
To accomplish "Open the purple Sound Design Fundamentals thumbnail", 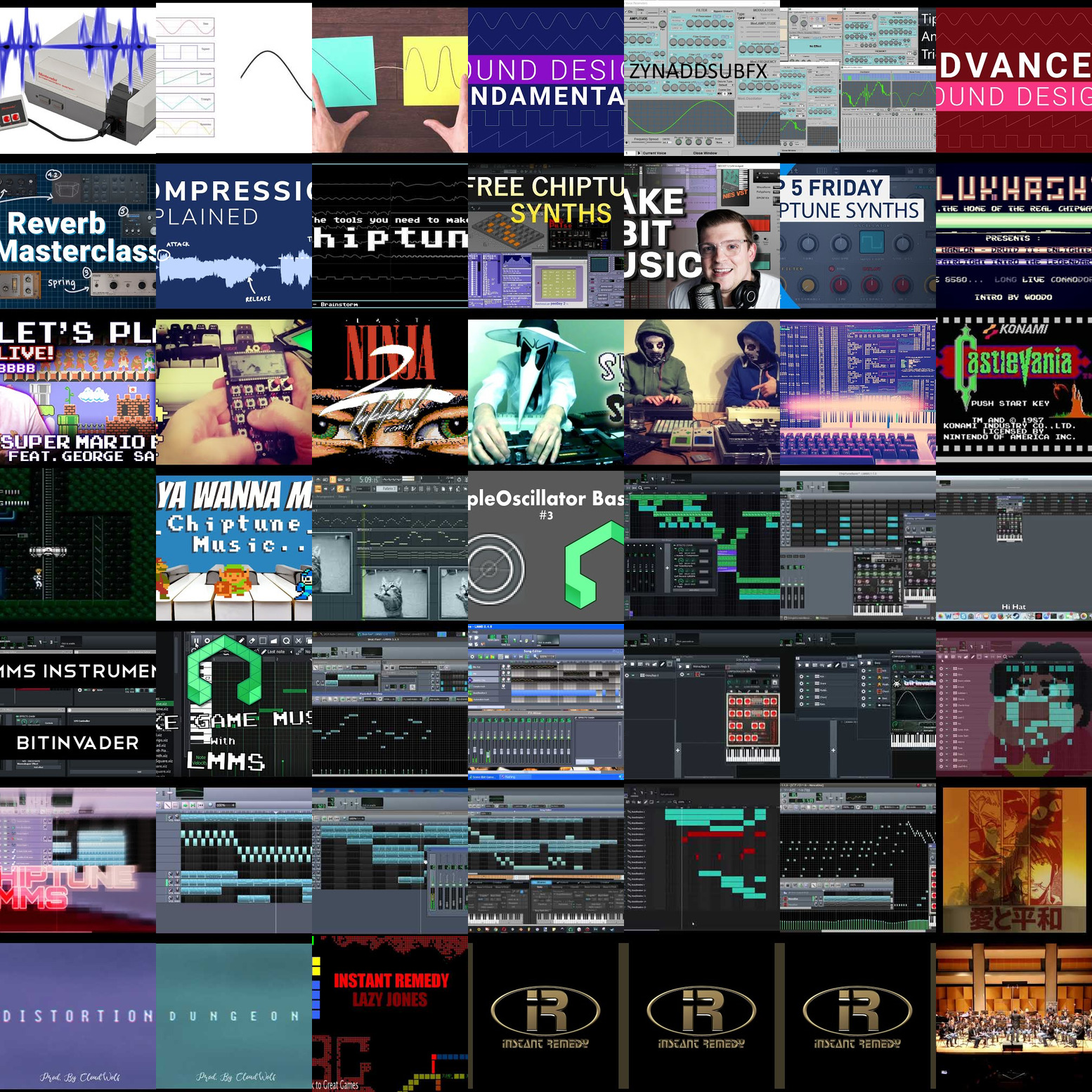I will coord(546,81).
